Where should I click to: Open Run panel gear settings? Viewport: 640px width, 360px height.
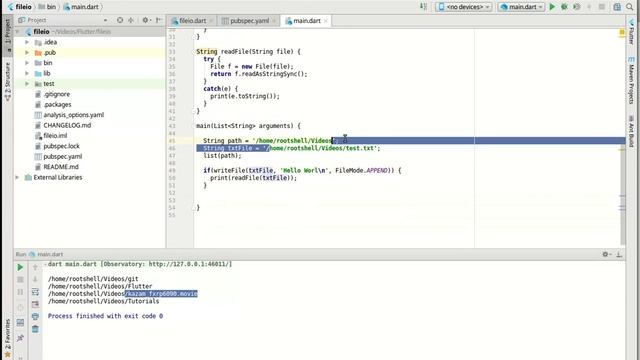click(606, 254)
